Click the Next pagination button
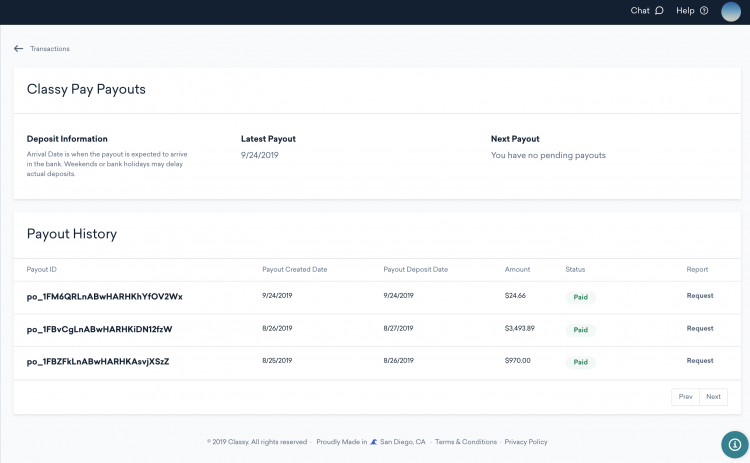Image resolution: width=750 pixels, height=463 pixels. coord(713,397)
